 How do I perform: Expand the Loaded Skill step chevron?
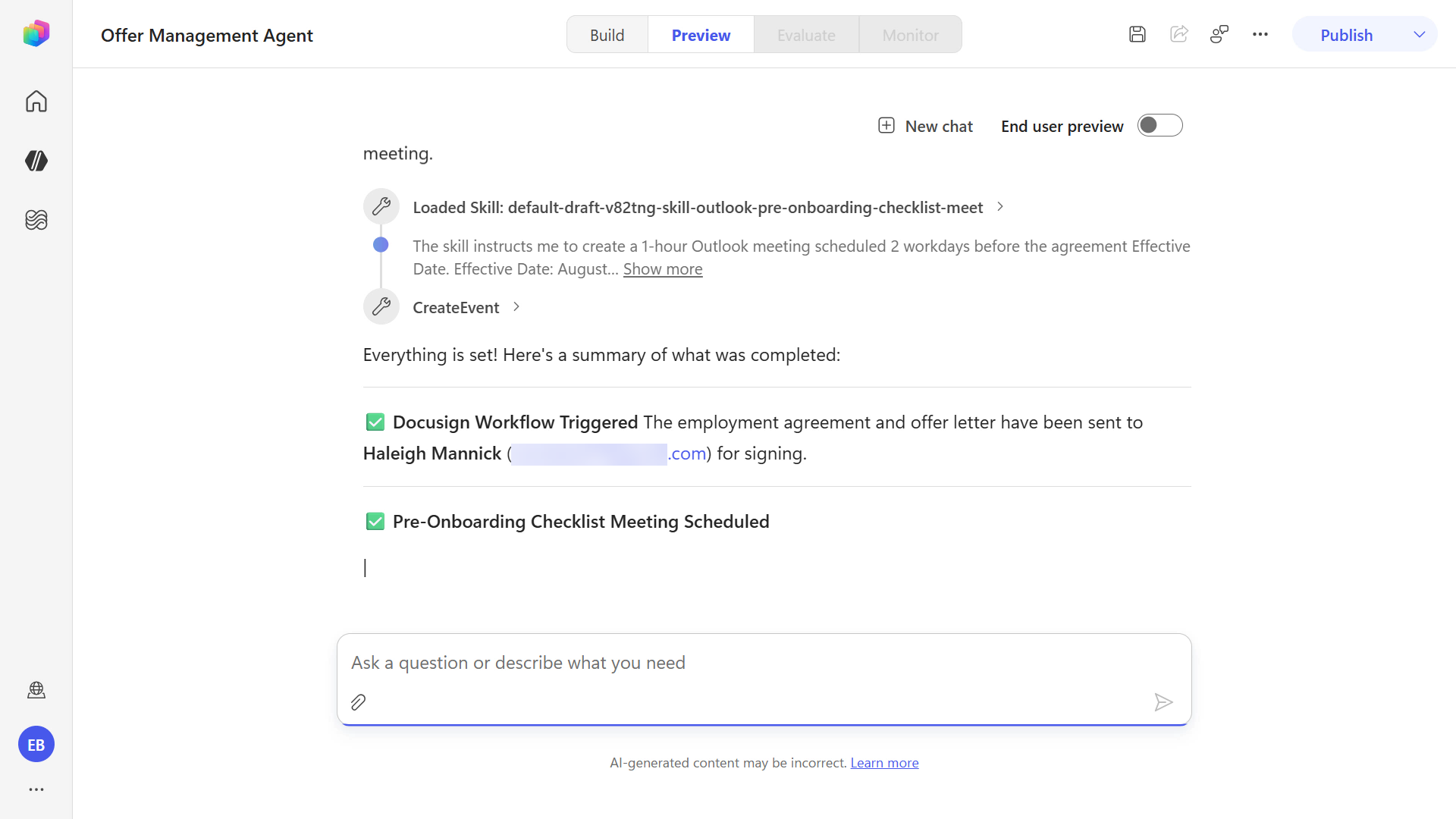point(1000,206)
